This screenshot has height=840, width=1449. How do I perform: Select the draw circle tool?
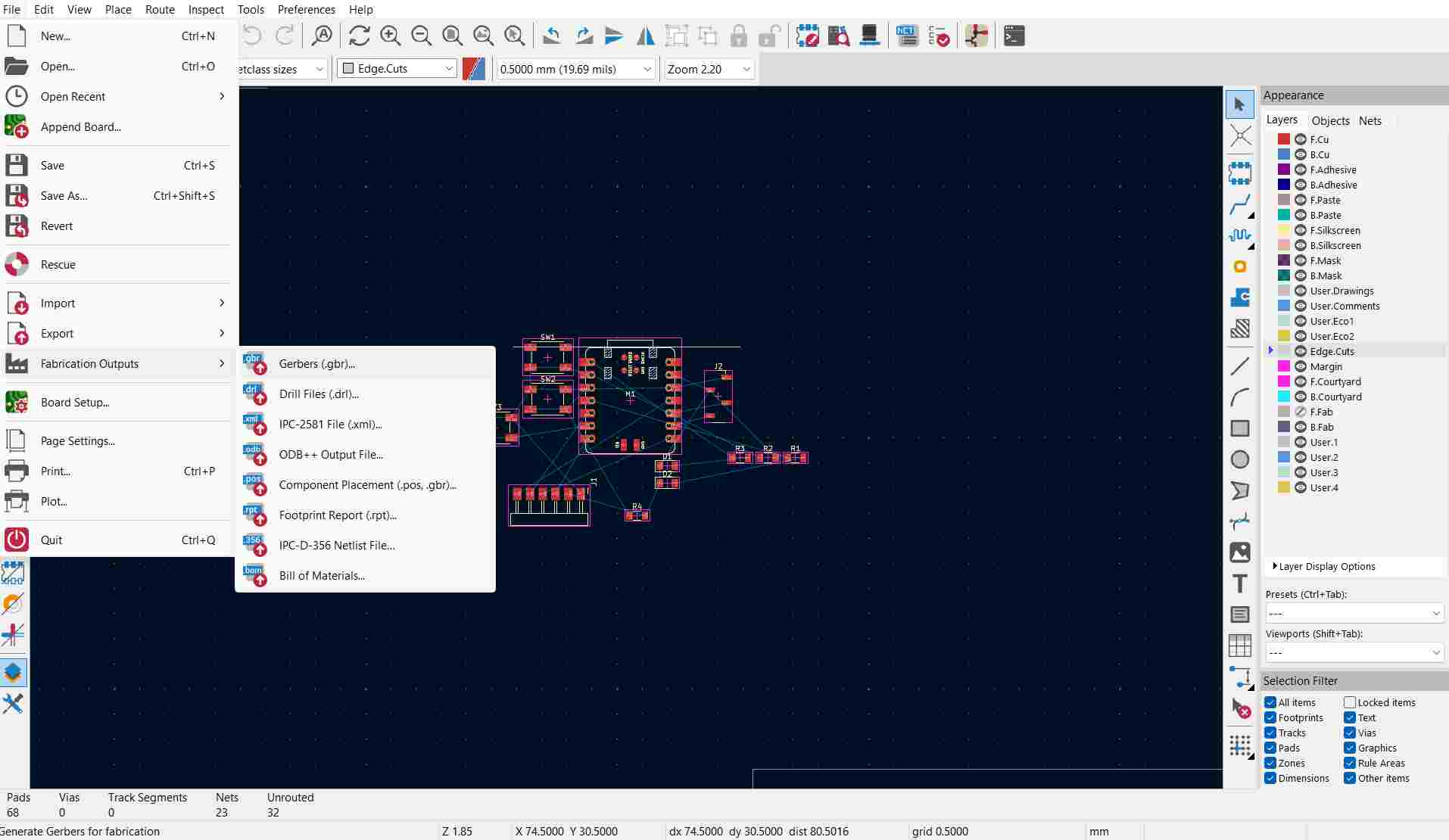tap(1241, 459)
